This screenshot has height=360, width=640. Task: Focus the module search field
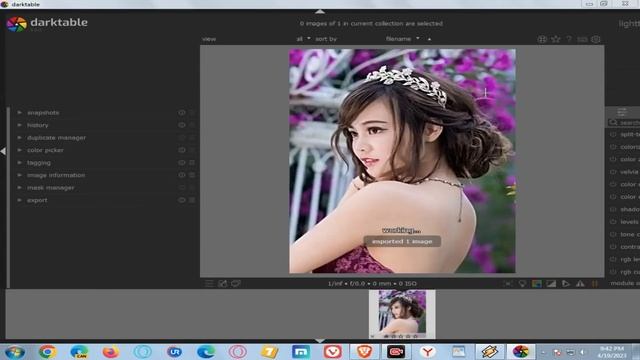pos(624,122)
